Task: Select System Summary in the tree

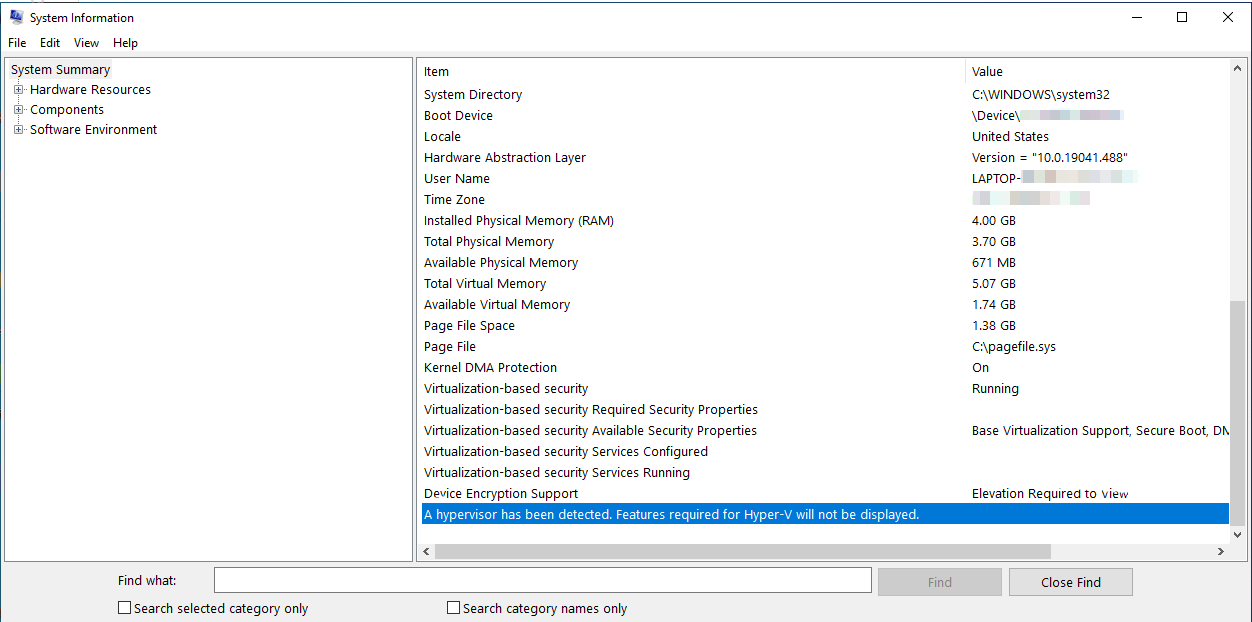Action: [x=61, y=70]
